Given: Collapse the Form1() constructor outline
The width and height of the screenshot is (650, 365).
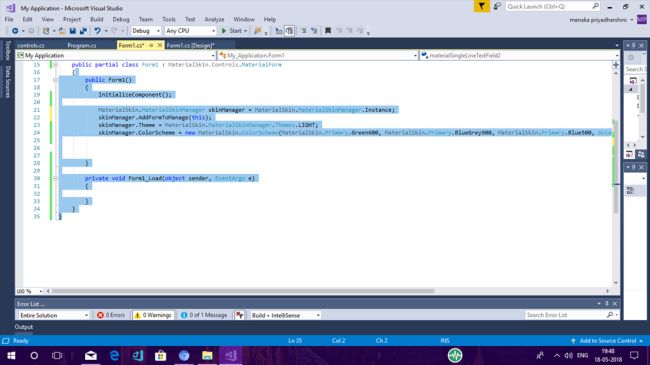Looking at the screenshot, I should click(x=55, y=80).
